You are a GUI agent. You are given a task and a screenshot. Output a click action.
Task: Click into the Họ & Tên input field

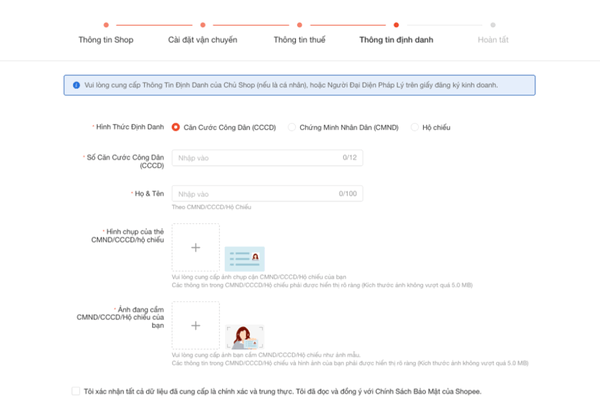[x=265, y=193]
